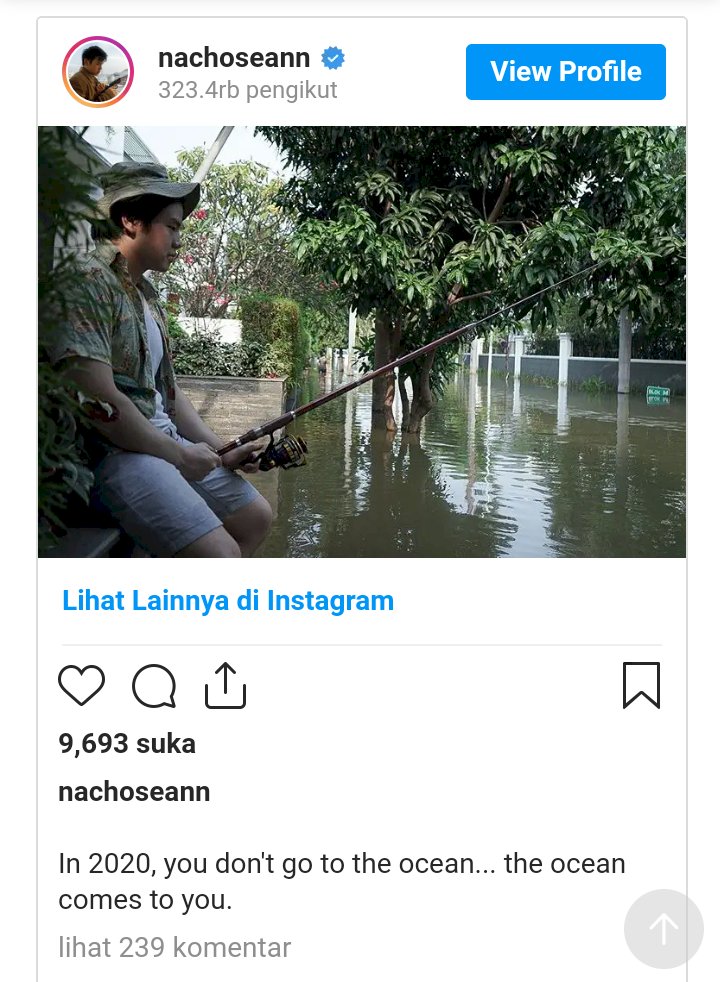Click the View Profile button
Image resolution: width=720 pixels, height=982 pixels.
click(565, 72)
